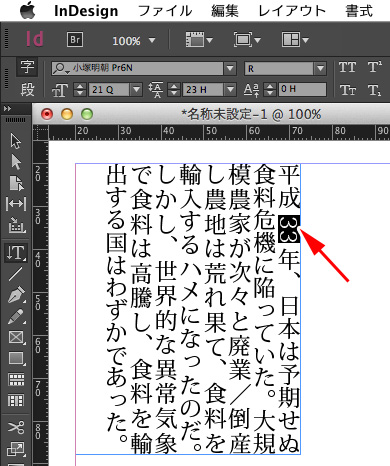Select the Horizontal Grid tool

pyautogui.click(x=16, y=379)
